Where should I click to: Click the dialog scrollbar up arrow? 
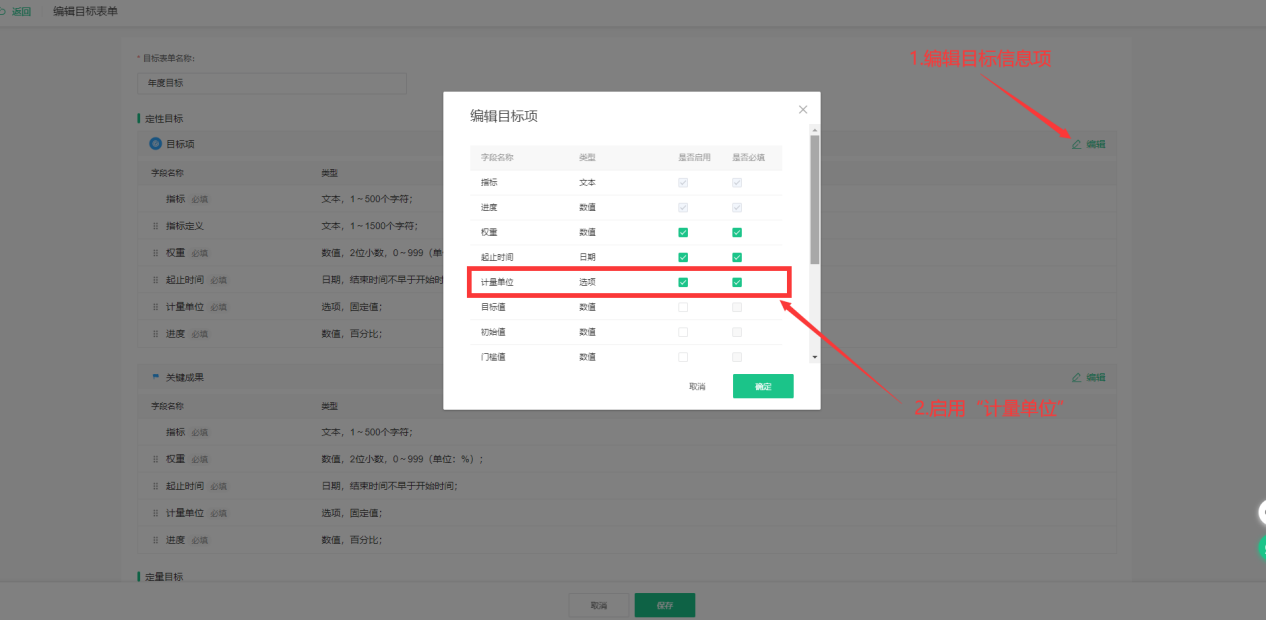(x=814, y=129)
